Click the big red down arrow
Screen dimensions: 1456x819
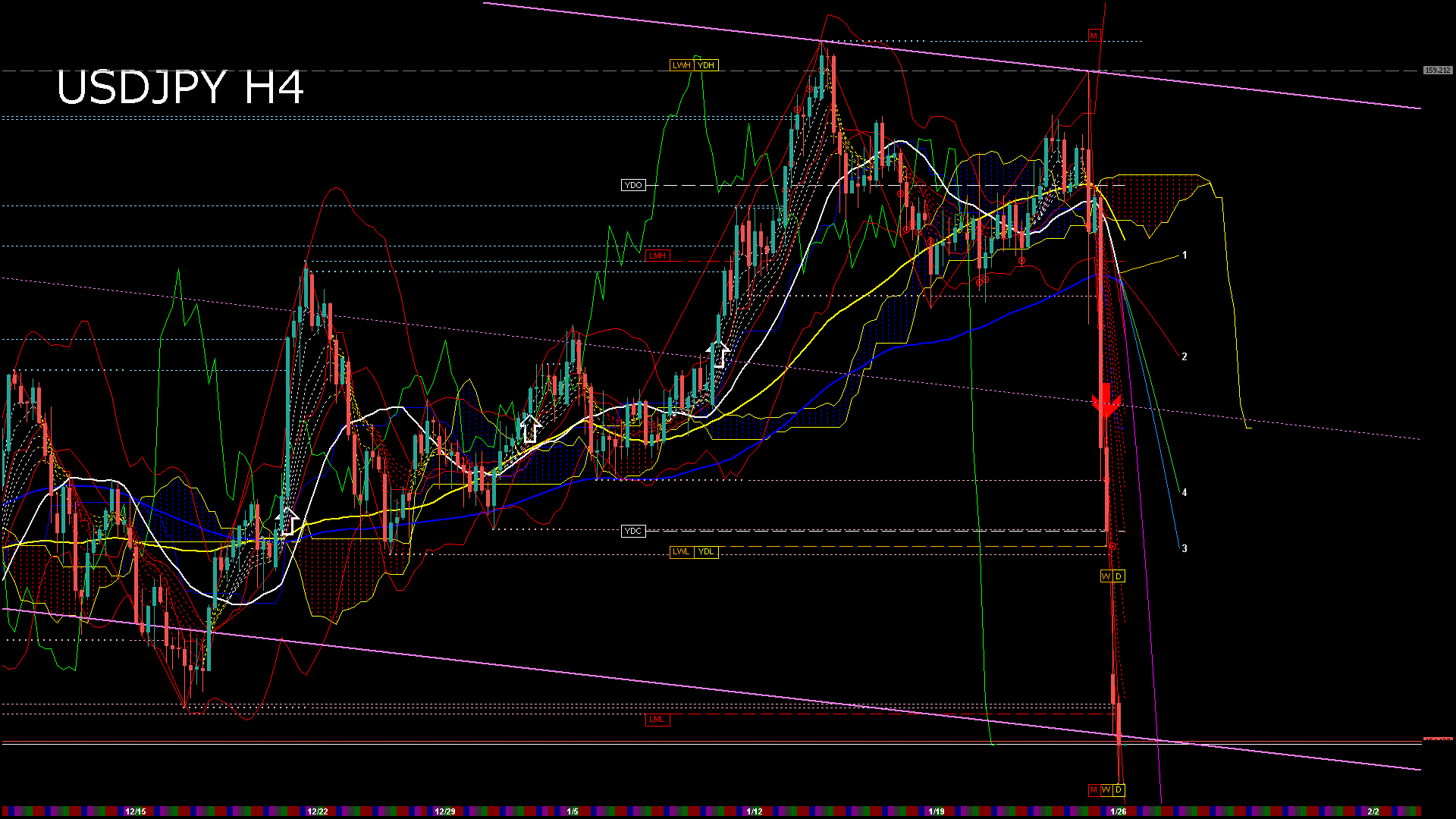pos(1106,400)
